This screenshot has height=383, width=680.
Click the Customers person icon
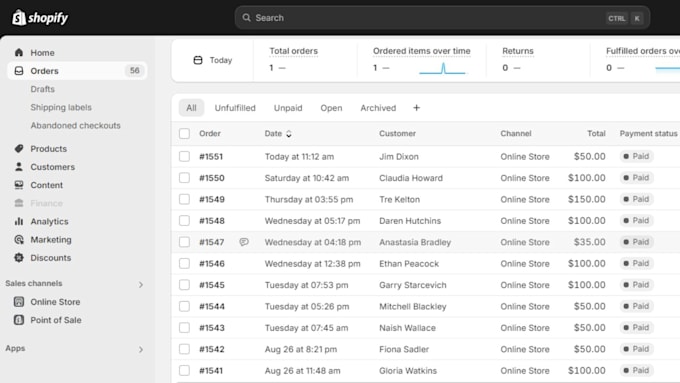tap(19, 167)
